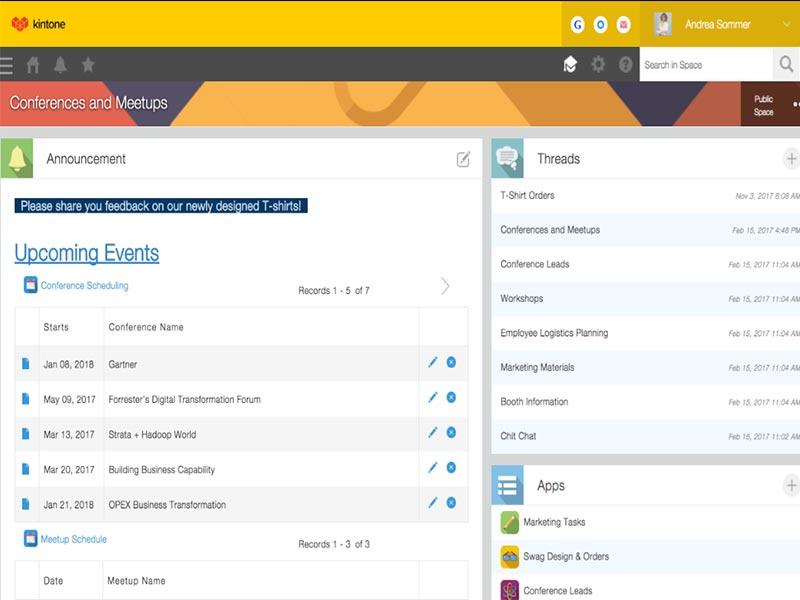Expand the Andrea Sommer profile menu
The height and width of the screenshot is (600, 800).
[718, 23]
